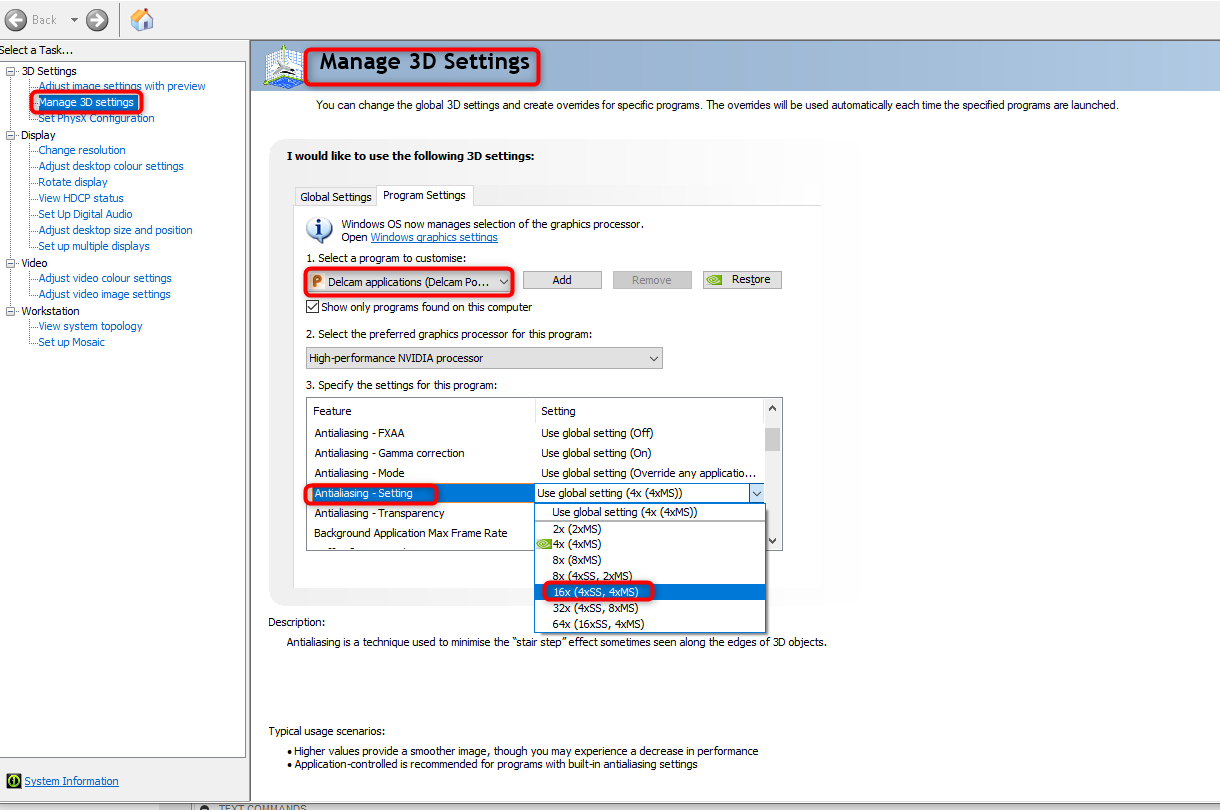Open the Home icon in toolbar
Viewport: 1220px width, 810px height.
(x=143, y=19)
